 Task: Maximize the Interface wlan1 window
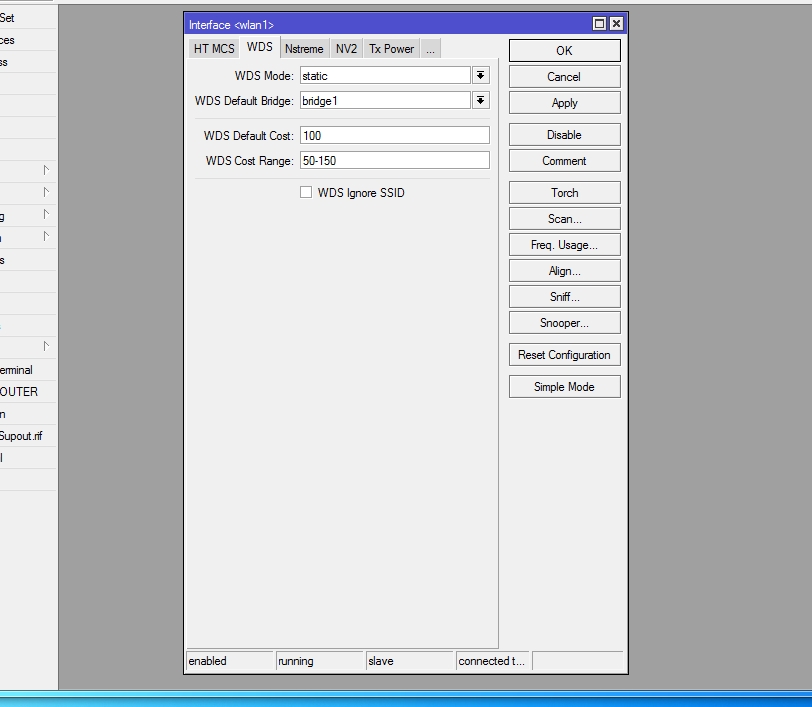coord(599,24)
